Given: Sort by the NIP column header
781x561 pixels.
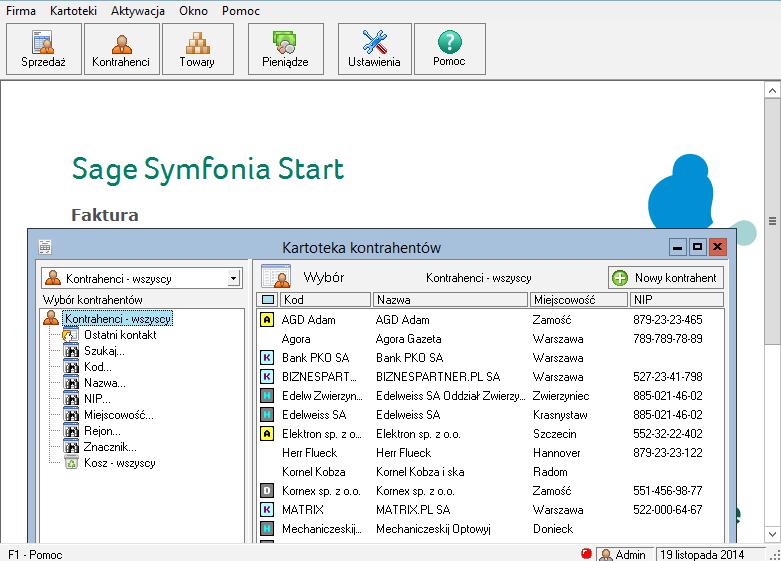Looking at the screenshot, I should 676,299.
